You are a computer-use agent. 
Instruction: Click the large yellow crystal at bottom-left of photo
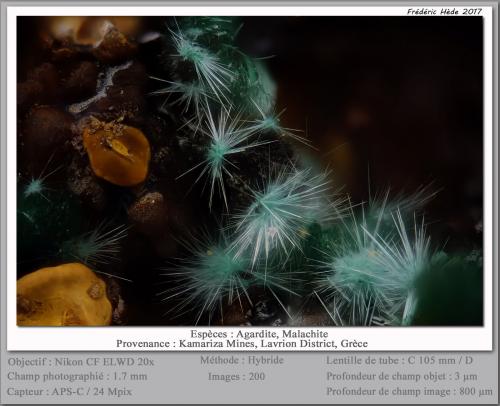[x=64, y=295]
